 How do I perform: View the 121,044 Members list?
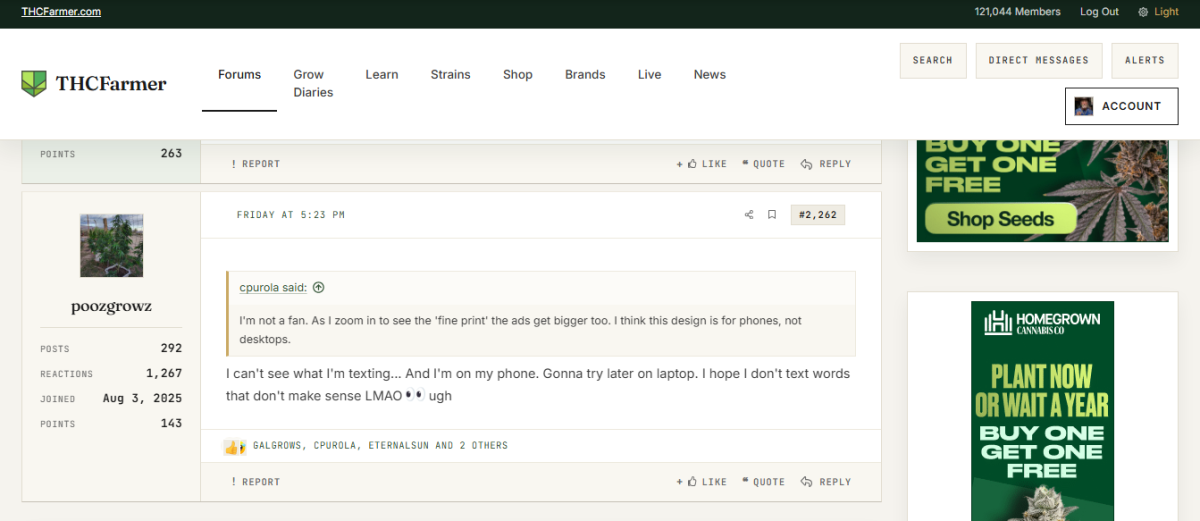click(1017, 12)
